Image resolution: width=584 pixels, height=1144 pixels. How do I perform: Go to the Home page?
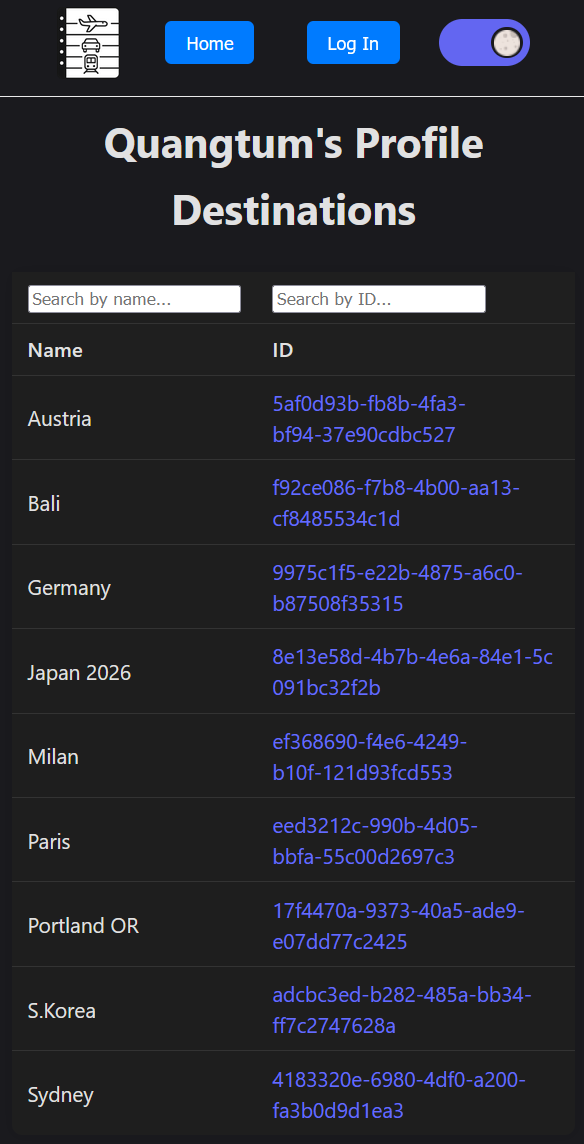tap(210, 43)
